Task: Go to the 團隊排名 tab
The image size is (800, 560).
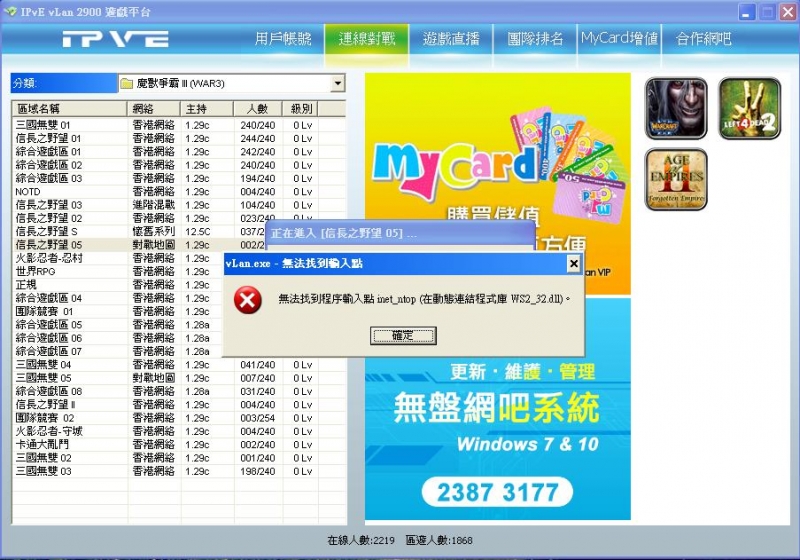Action: pos(535,39)
